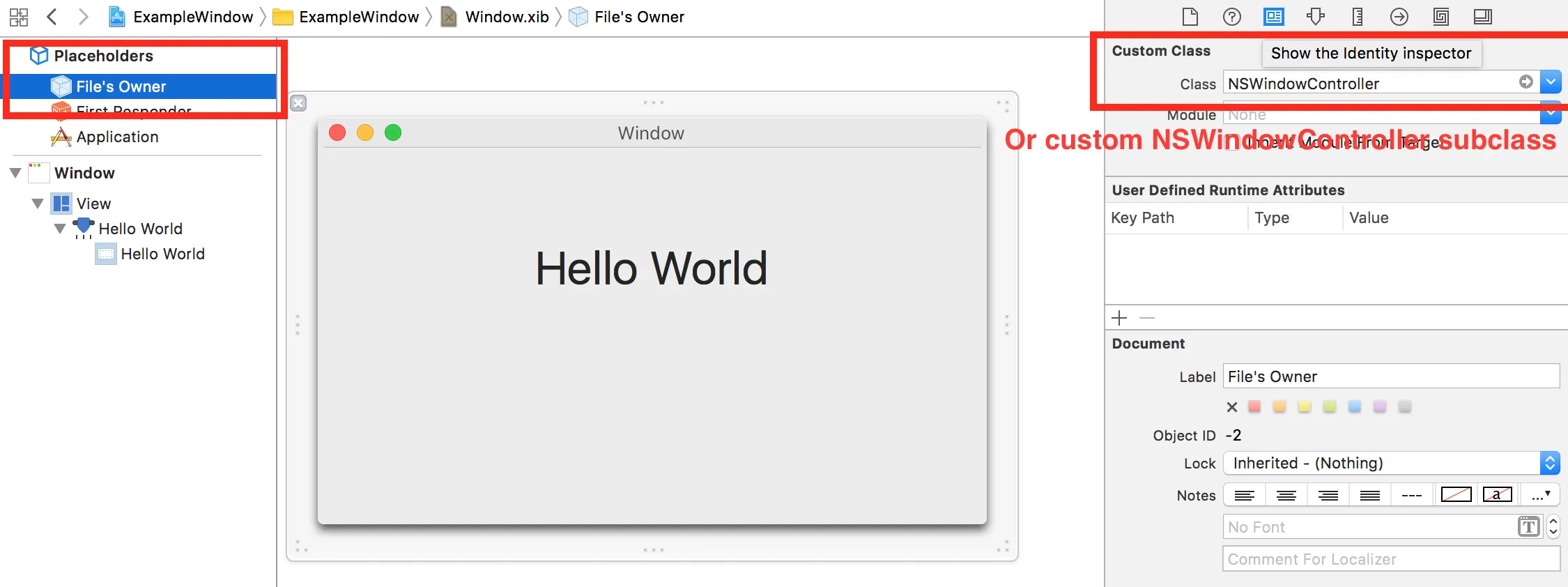Screen dimensions: 1568x587
Task: Open the File inspector icon
Action: tap(1190, 17)
